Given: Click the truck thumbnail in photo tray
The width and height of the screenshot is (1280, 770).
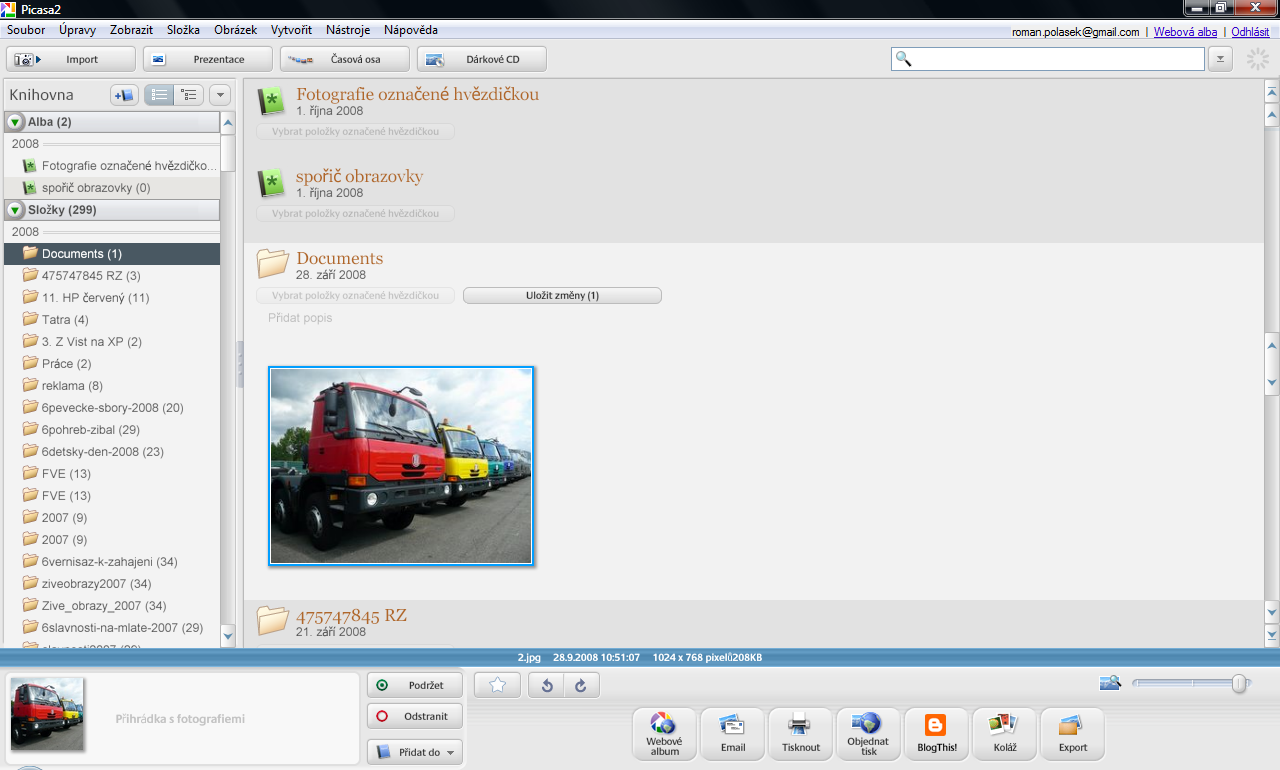Looking at the screenshot, I should pyautogui.click(x=47, y=714).
